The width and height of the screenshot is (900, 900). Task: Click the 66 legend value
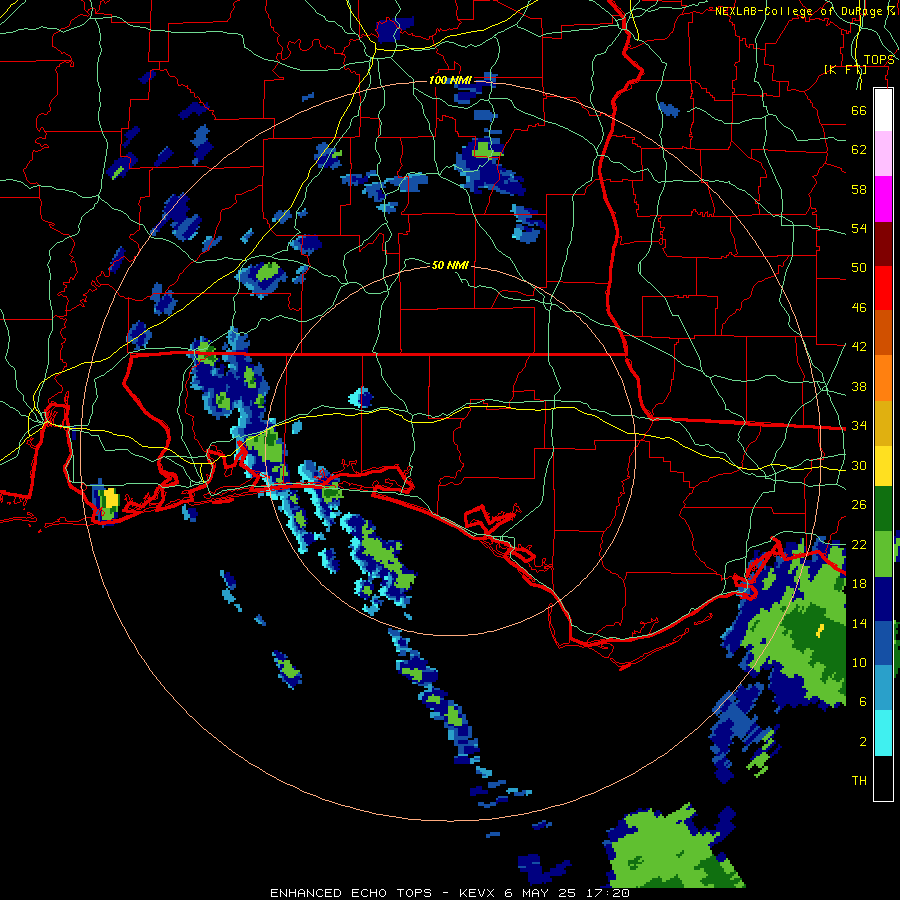(x=859, y=110)
